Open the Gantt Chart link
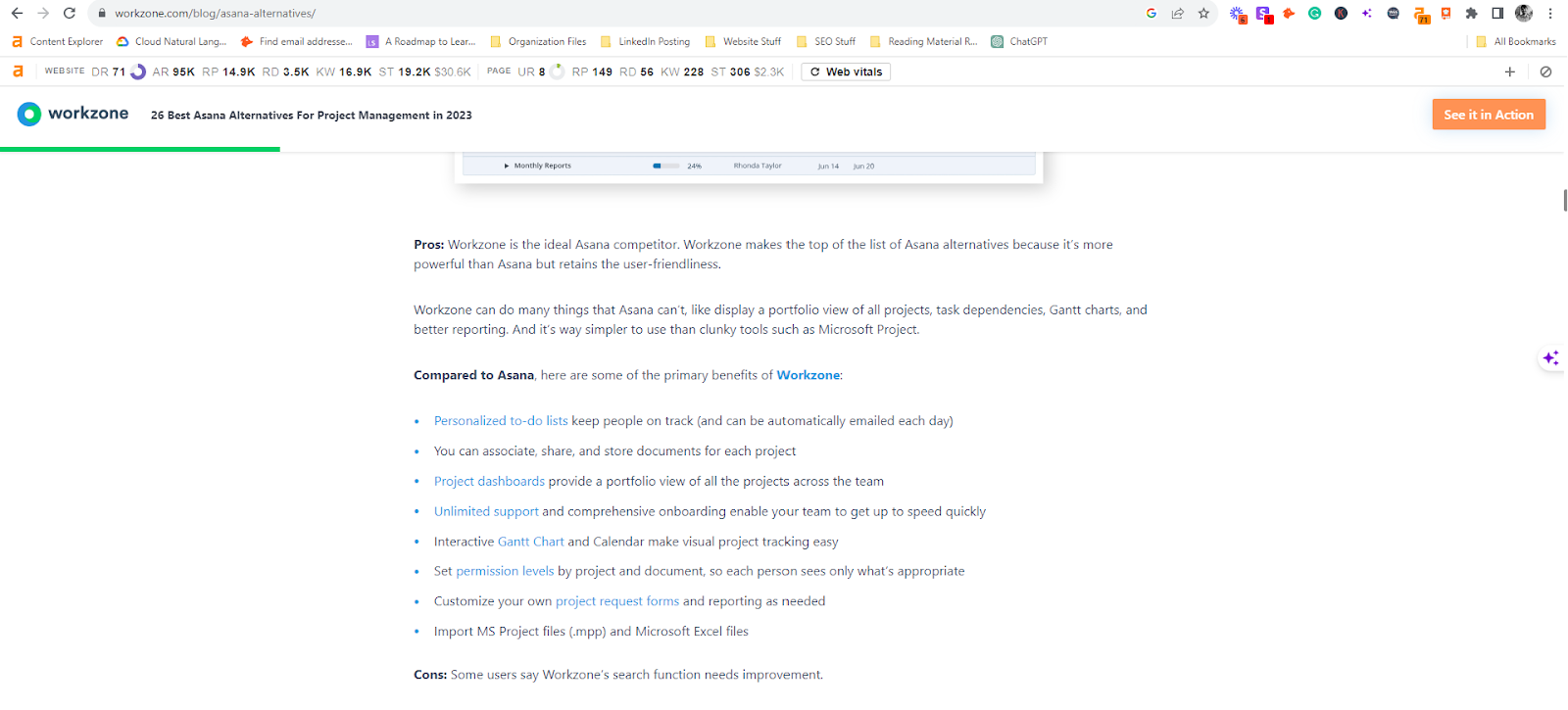The width and height of the screenshot is (1568, 710). 531,542
